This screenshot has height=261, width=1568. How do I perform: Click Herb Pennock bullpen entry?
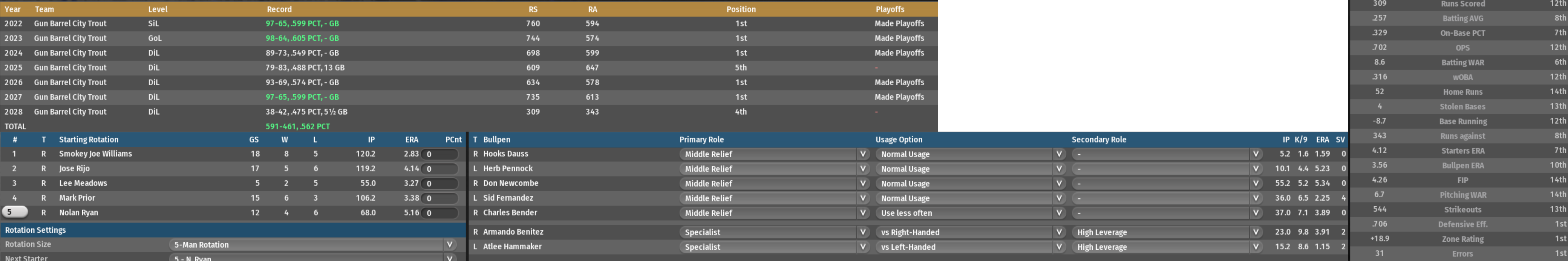(508, 169)
